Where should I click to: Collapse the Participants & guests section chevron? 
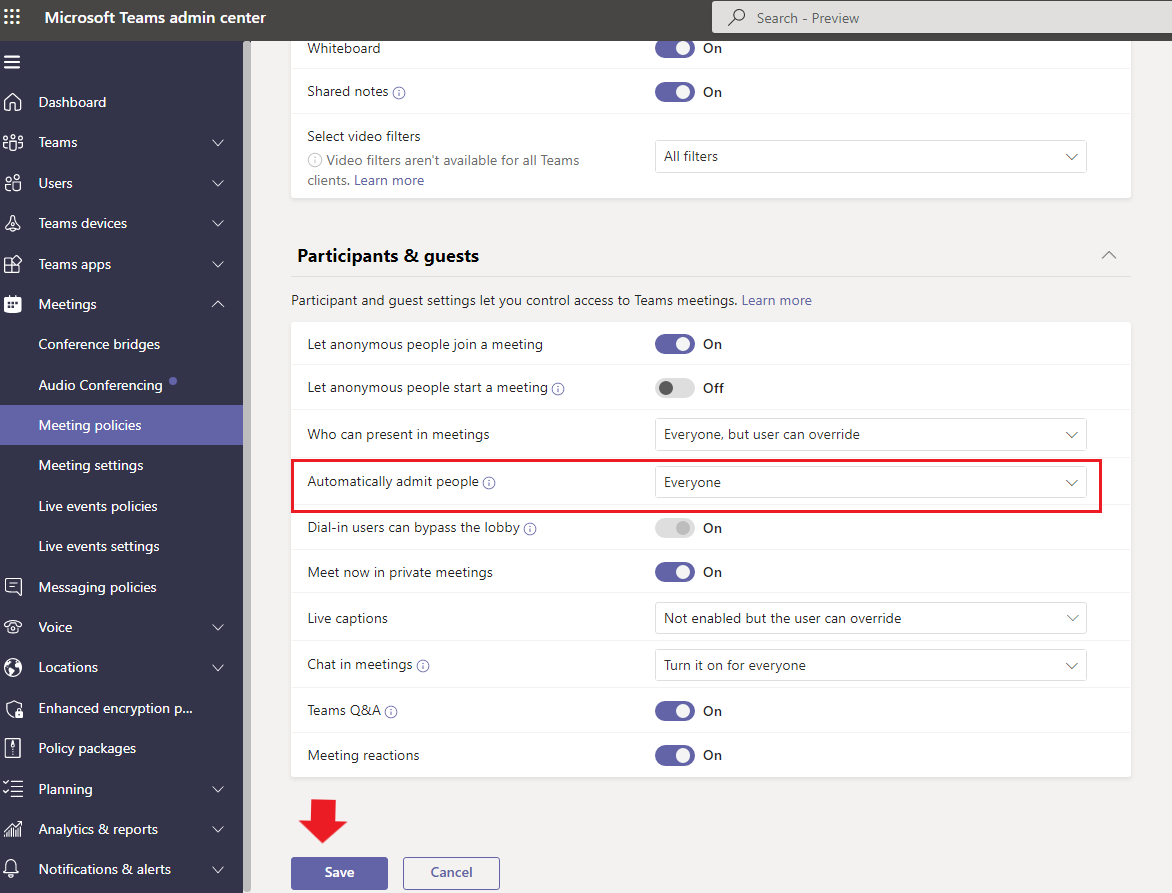[1108, 256]
